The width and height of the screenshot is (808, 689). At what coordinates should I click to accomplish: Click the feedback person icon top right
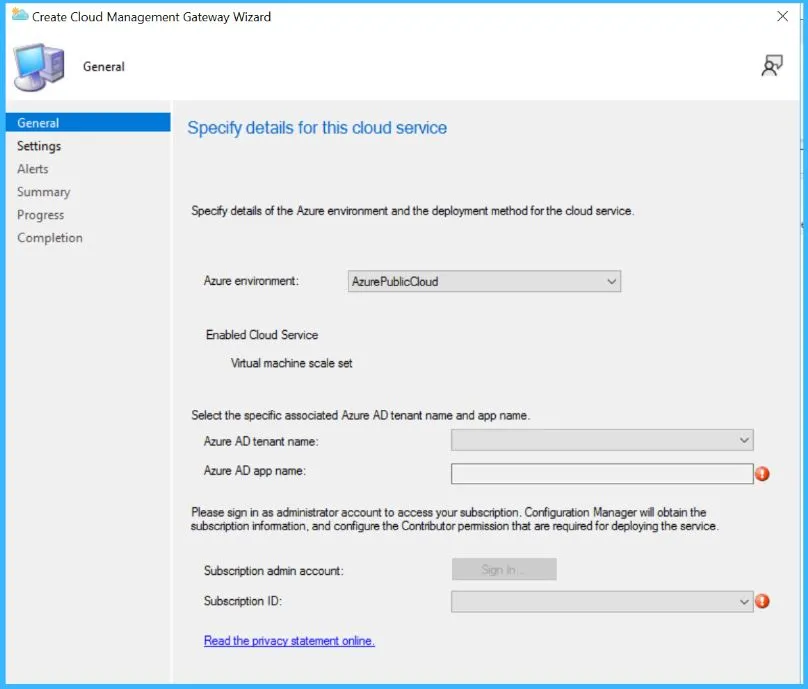[x=772, y=65]
